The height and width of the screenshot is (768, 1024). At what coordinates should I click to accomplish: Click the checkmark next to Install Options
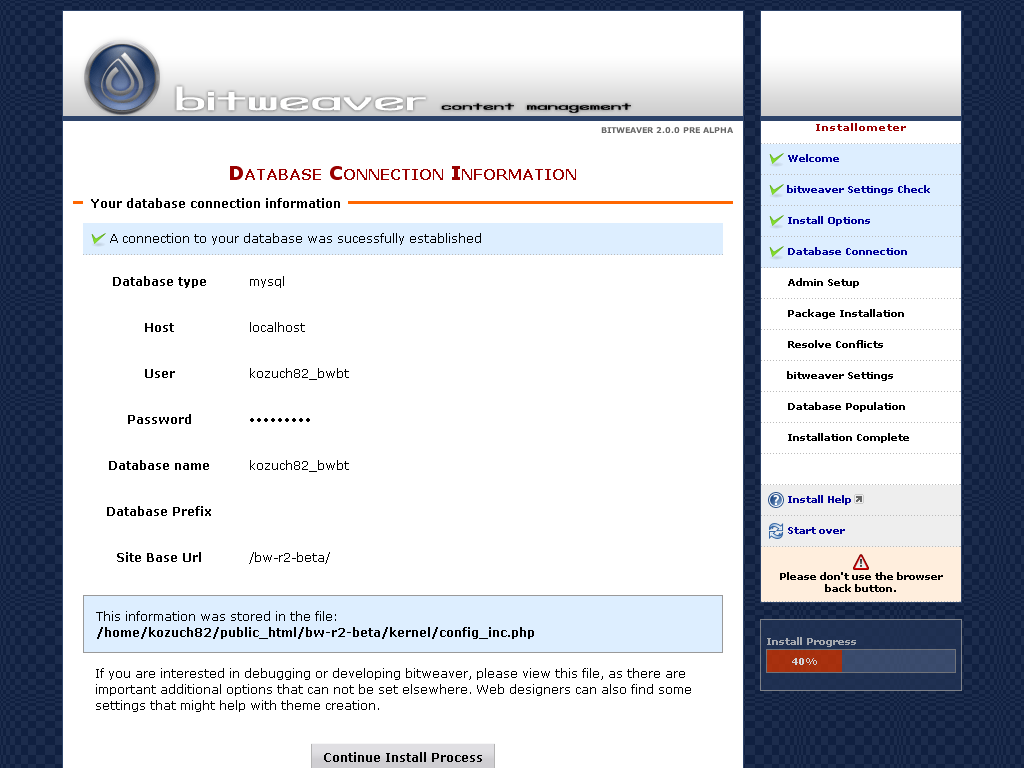(776, 221)
